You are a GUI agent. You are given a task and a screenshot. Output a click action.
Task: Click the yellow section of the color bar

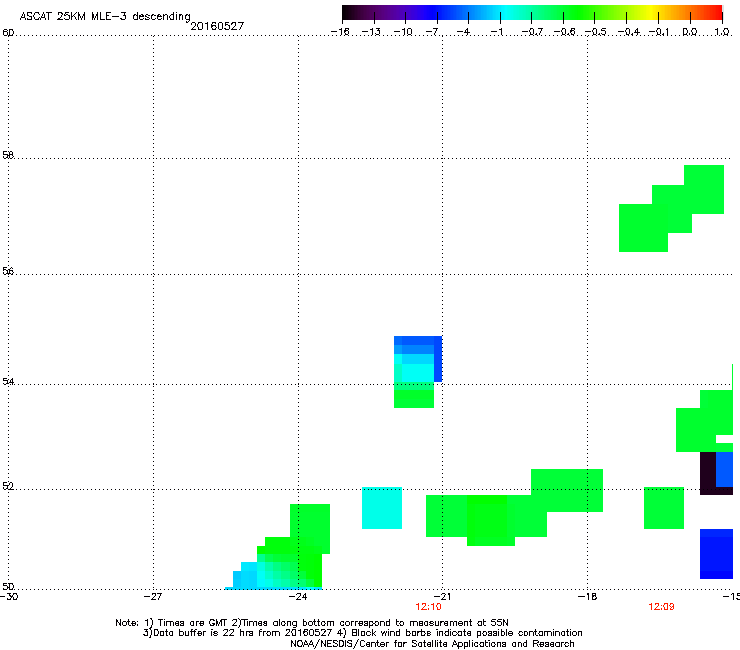(x=653, y=13)
